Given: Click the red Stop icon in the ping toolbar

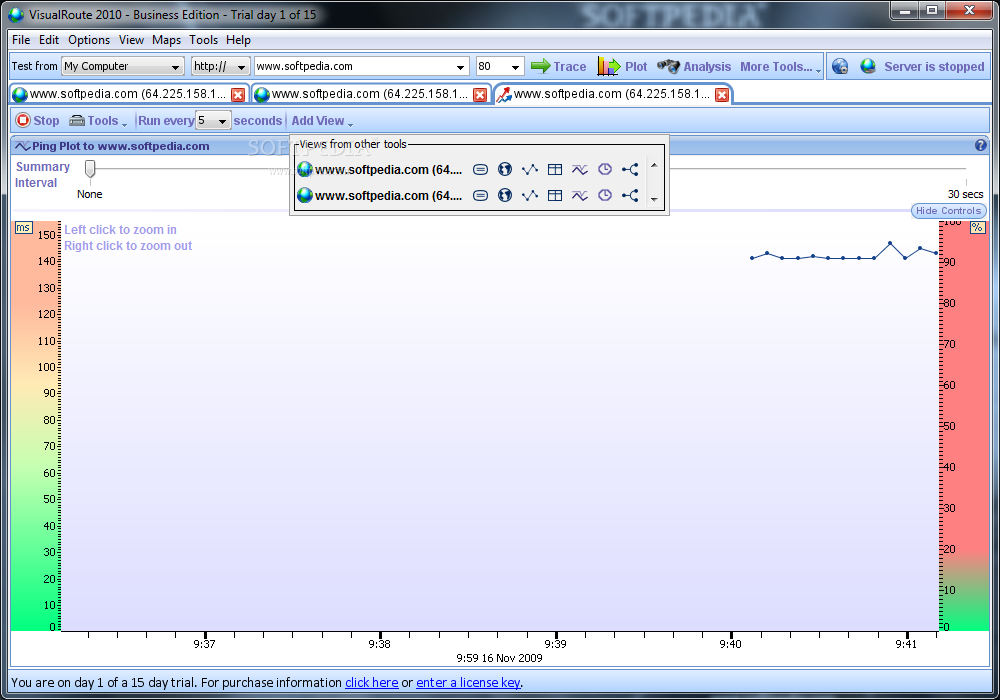Looking at the screenshot, I should coord(23,120).
